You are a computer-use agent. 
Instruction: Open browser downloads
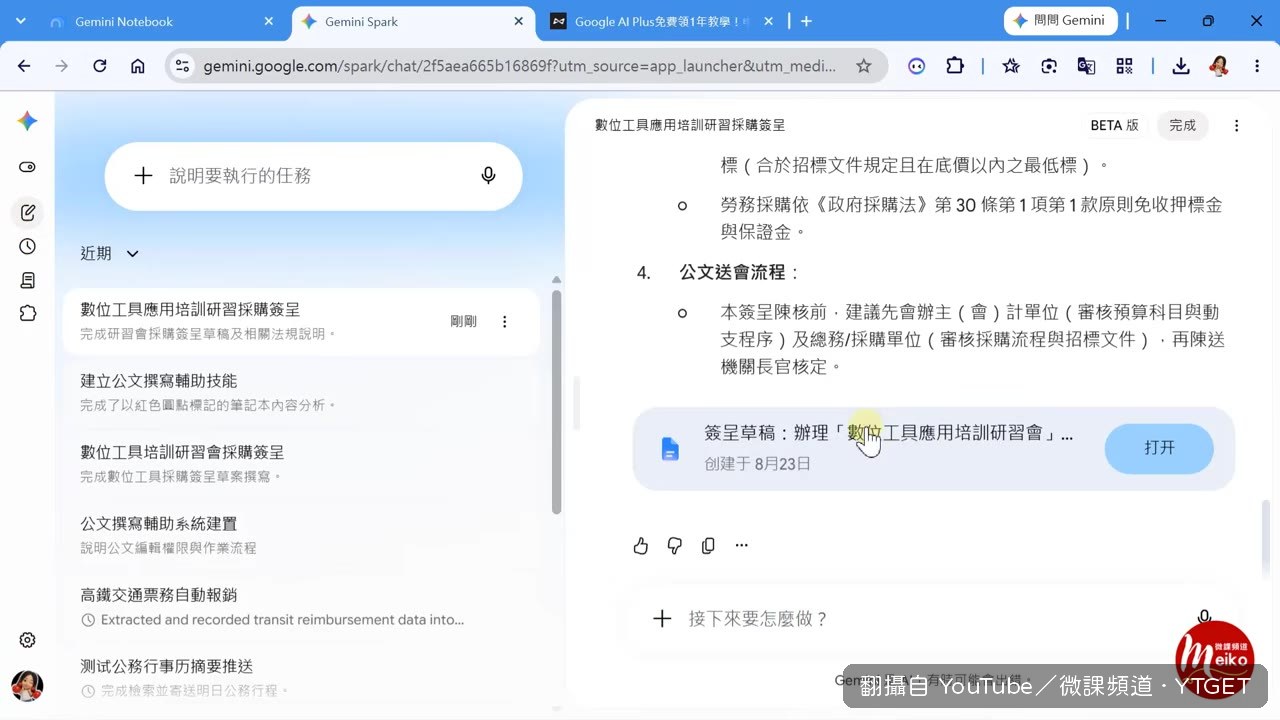point(1181,66)
